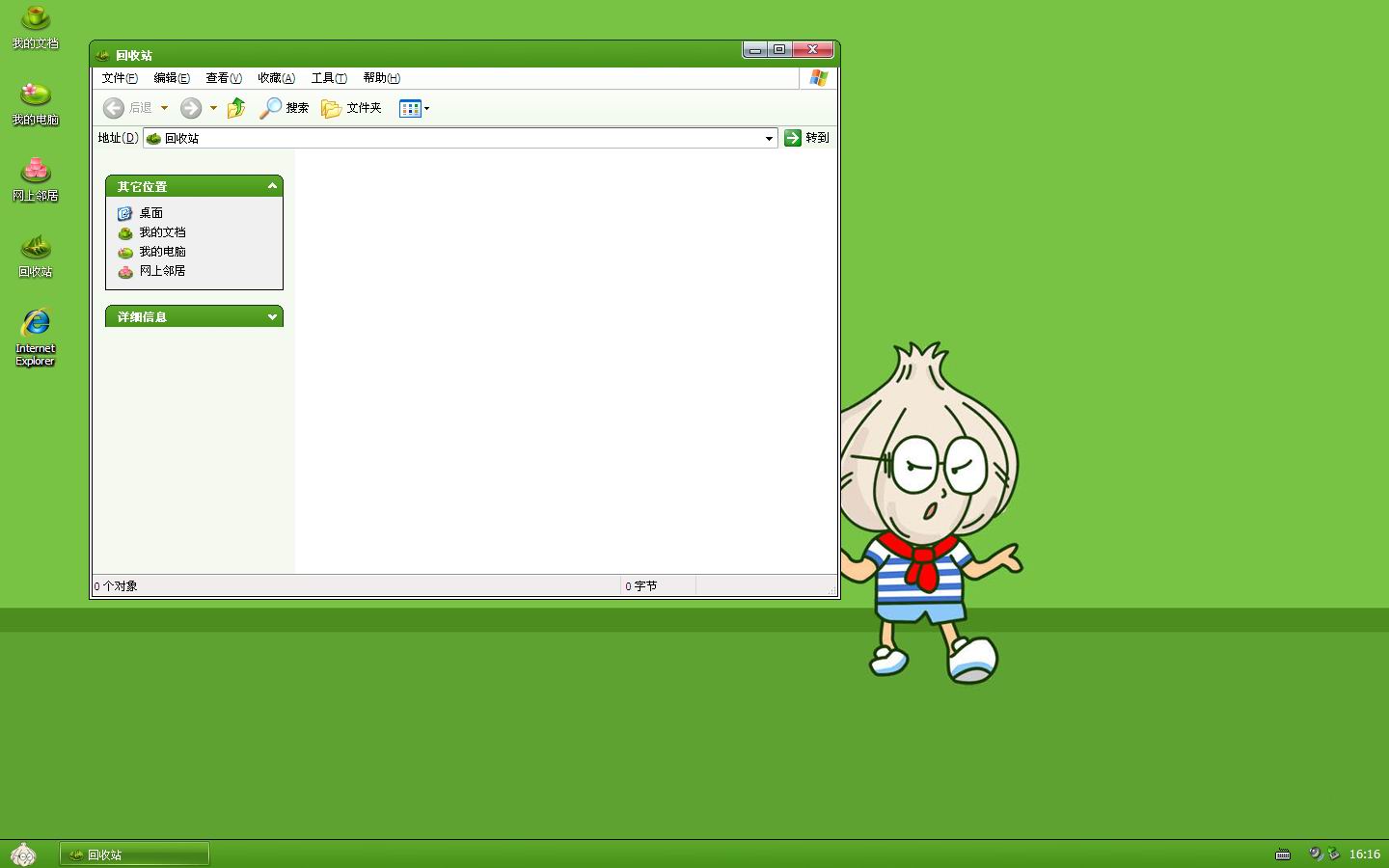
Task: Click the 后退 back arrow button
Action: point(128,108)
